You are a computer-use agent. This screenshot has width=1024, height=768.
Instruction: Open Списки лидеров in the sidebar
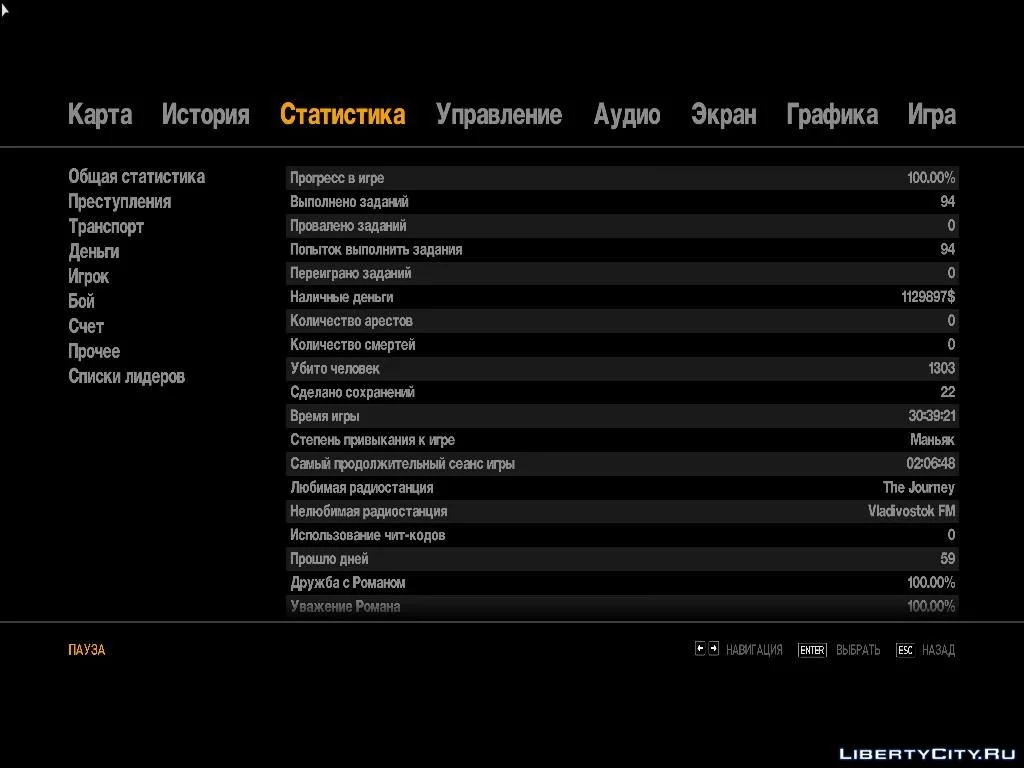click(126, 377)
